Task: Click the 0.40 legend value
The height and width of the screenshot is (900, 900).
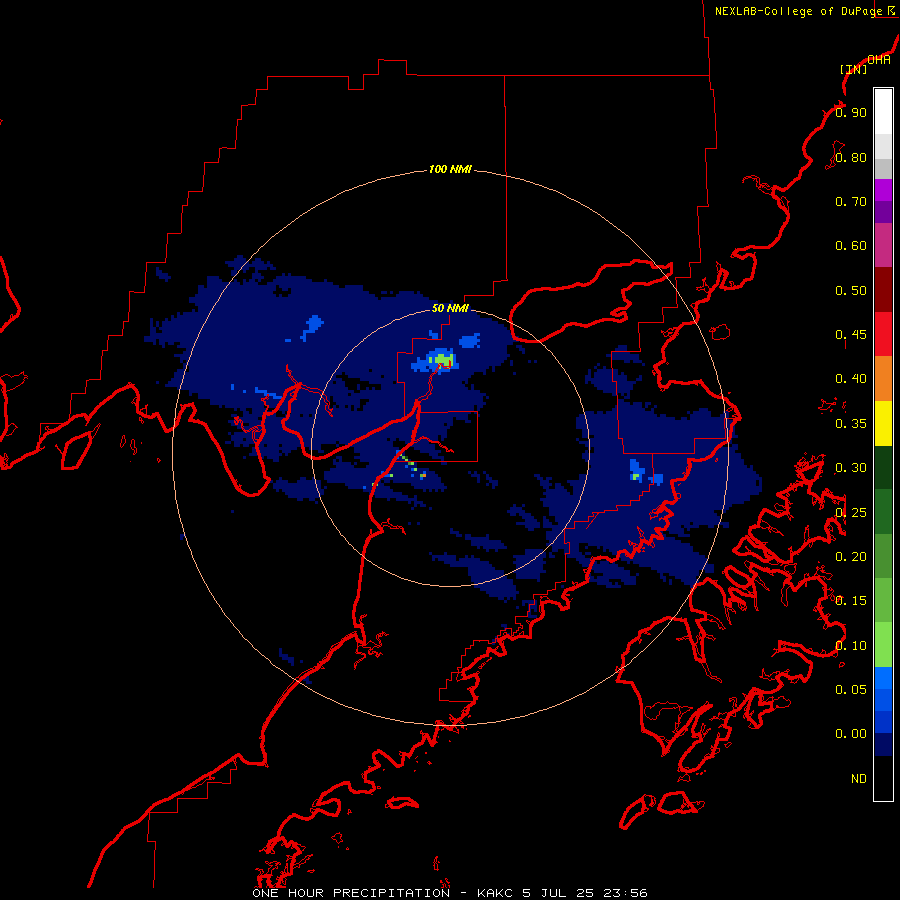Action: tap(851, 379)
